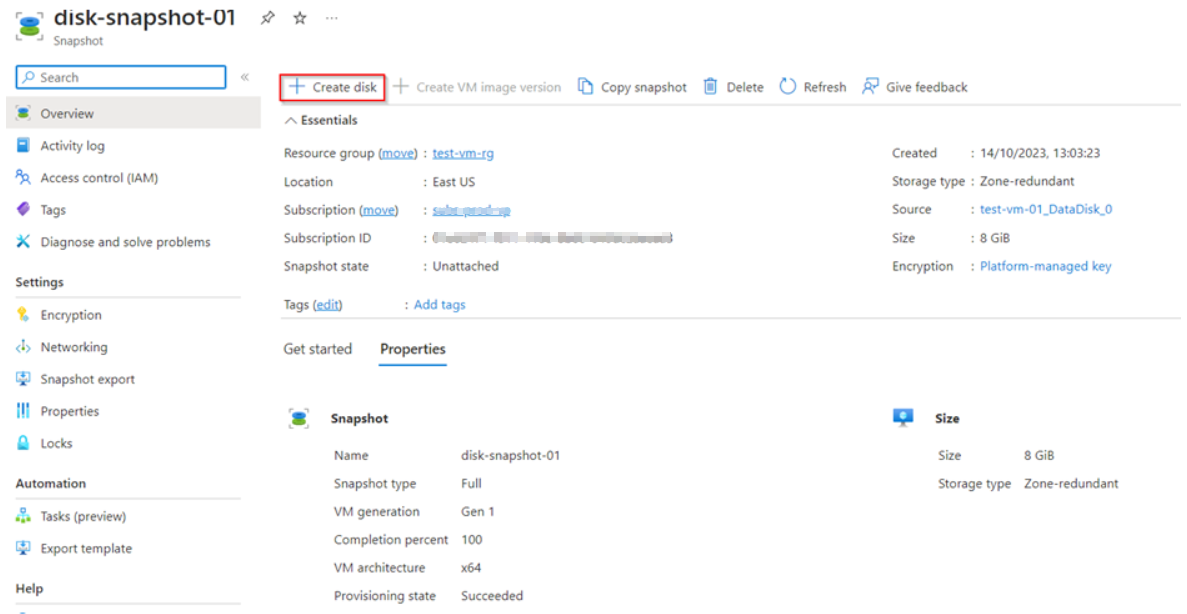Click the Export template icon
Viewport: 1187px width, 614px height.
coord(23,548)
